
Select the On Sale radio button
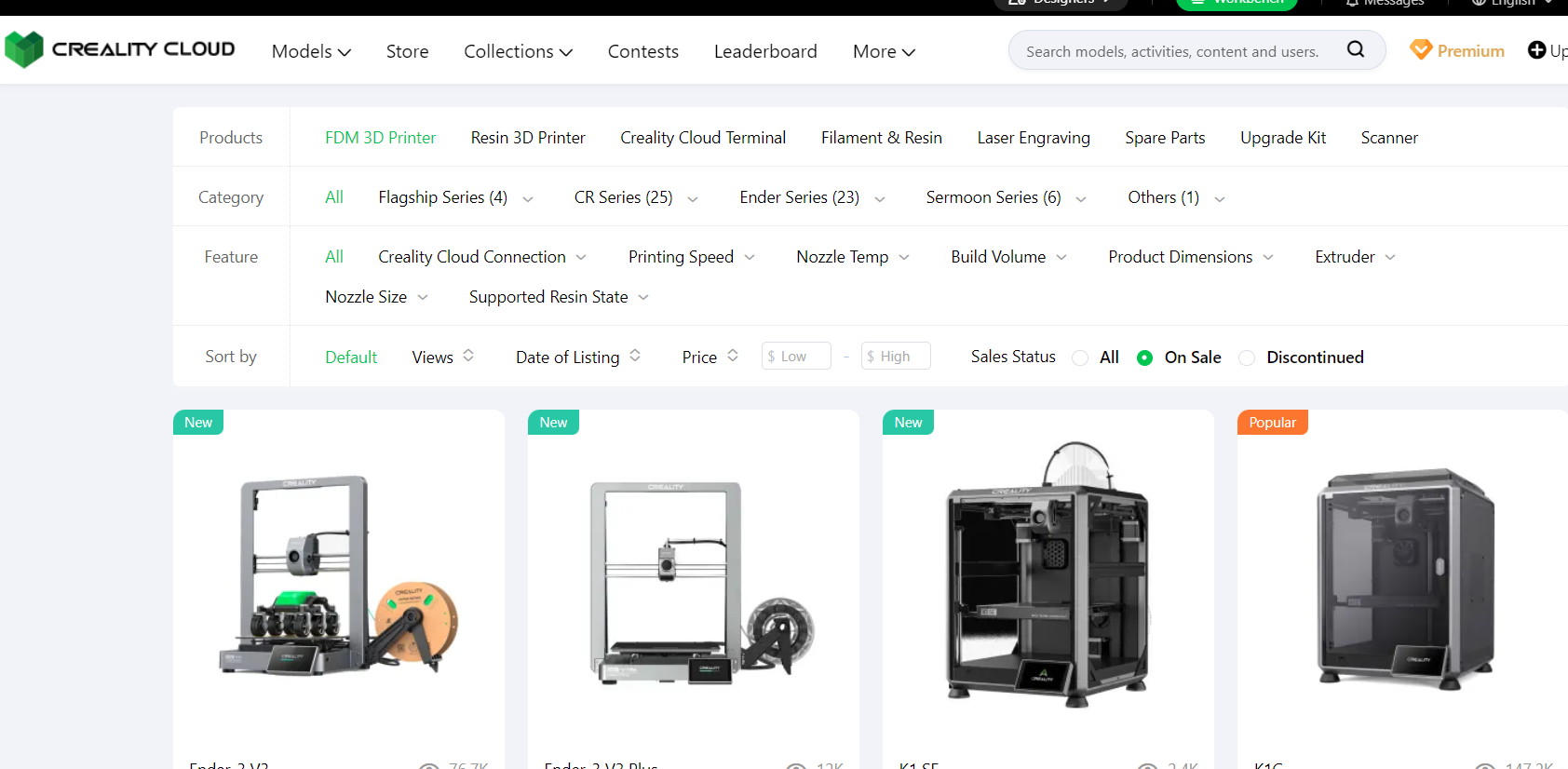pos(1144,358)
